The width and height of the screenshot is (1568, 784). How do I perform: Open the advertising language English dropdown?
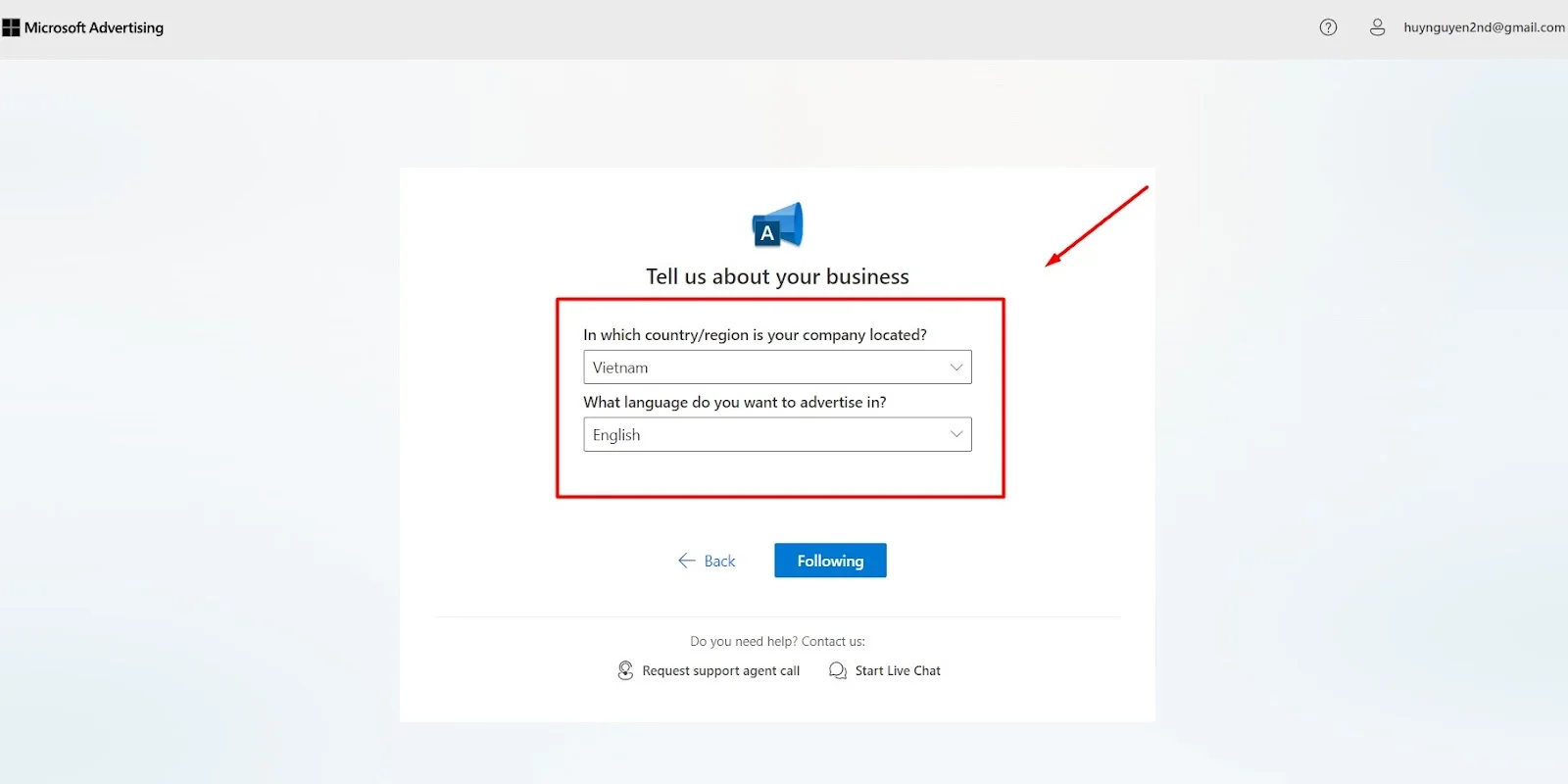[777, 434]
